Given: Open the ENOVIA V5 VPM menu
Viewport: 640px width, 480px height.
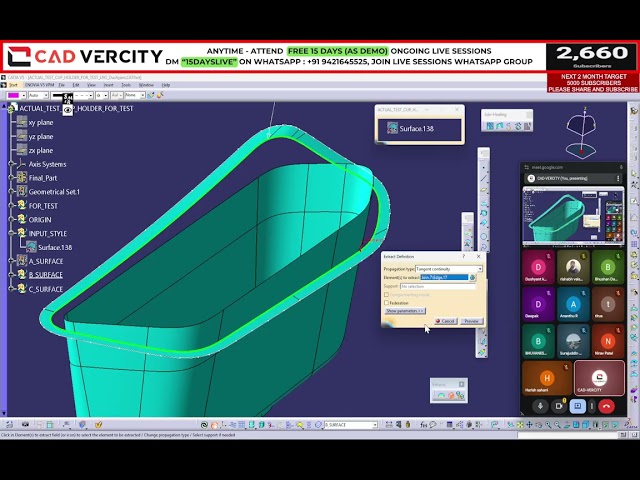Looking at the screenshot, I should (40, 85).
